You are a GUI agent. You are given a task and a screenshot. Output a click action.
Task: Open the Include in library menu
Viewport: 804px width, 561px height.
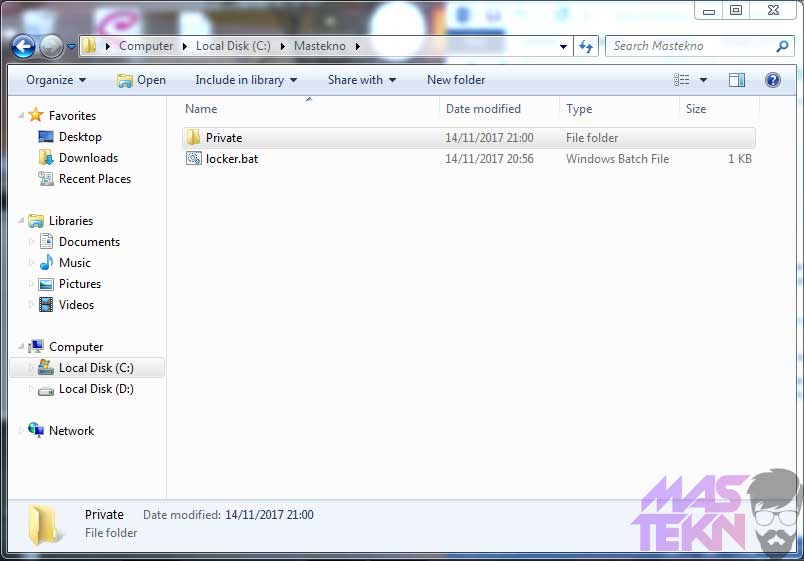[x=246, y=80]
